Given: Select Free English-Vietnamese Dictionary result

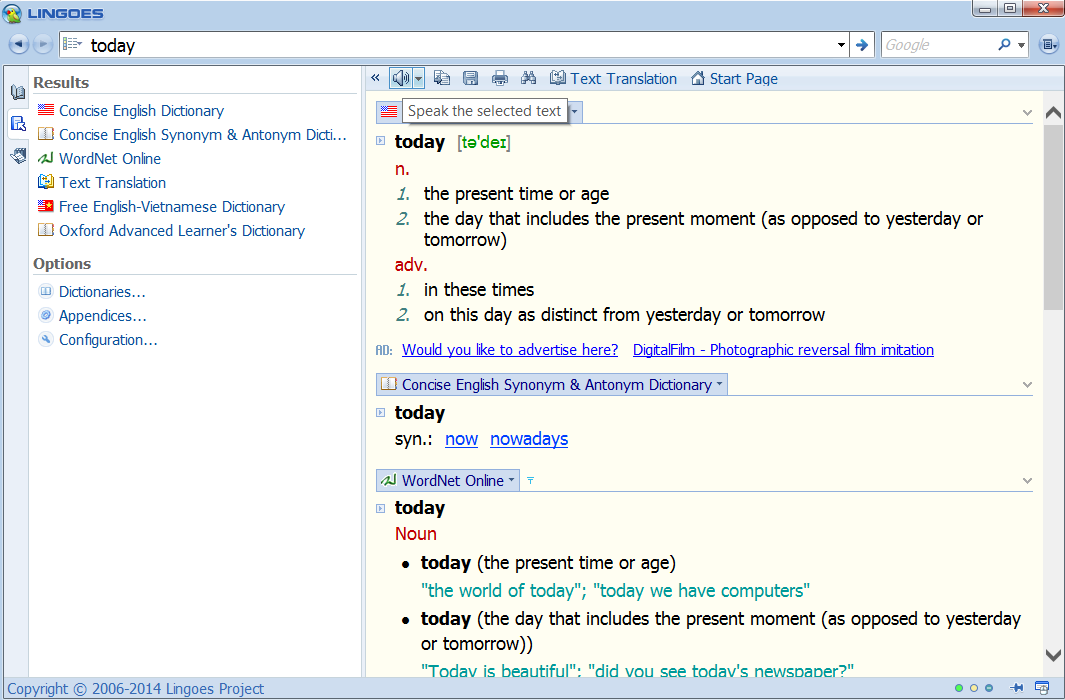Looking at the screenshot, I should tap(161, 206).
